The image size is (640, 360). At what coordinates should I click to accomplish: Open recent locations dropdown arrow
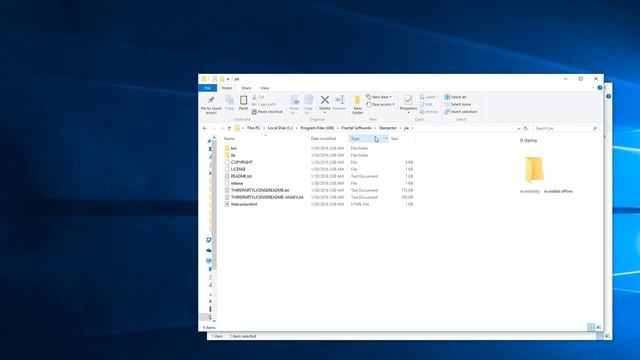tap(222, 129)
